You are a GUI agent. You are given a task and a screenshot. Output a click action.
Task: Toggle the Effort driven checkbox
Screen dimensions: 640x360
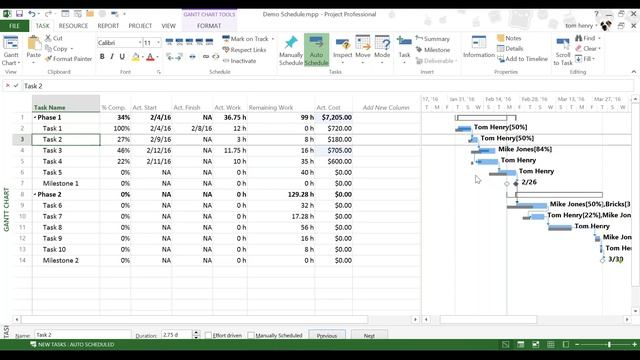coord(208,335)
